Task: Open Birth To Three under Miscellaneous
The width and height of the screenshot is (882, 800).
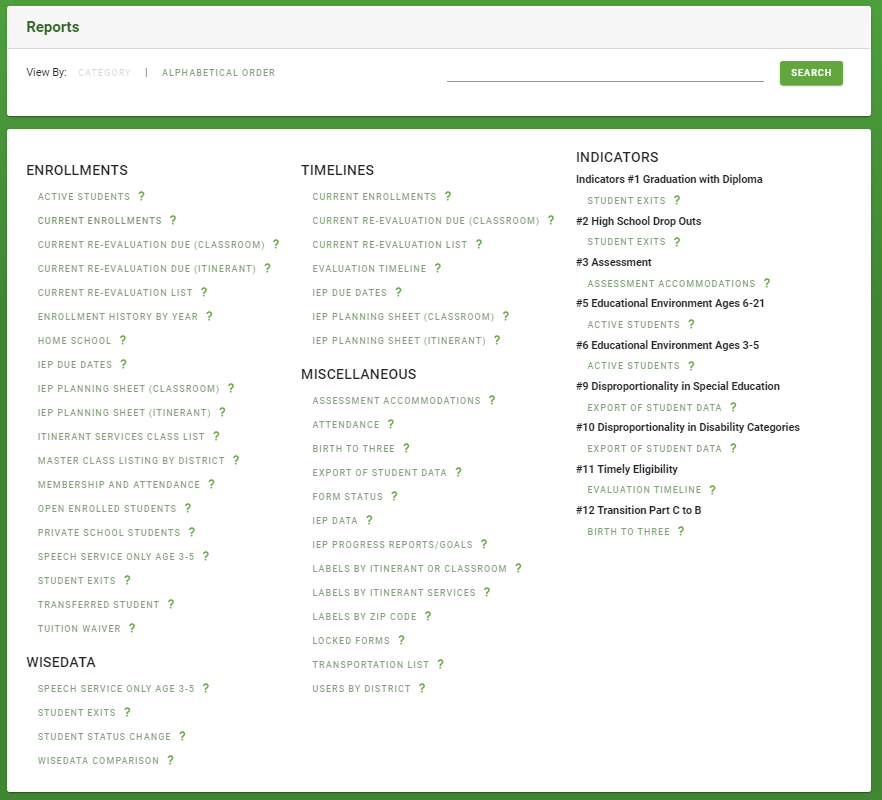Action: 354,448
